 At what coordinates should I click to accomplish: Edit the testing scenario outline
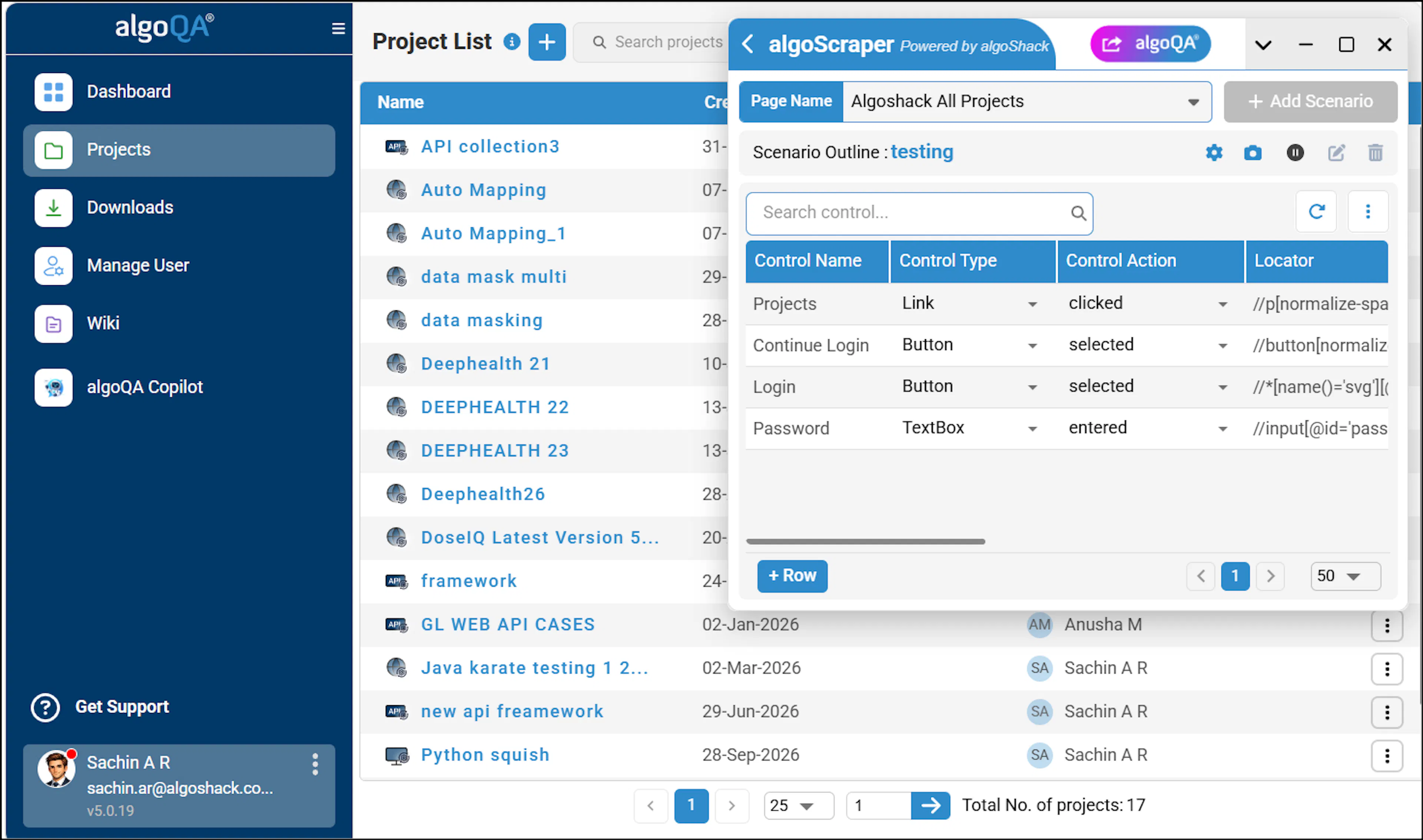tap(1336, 152)
